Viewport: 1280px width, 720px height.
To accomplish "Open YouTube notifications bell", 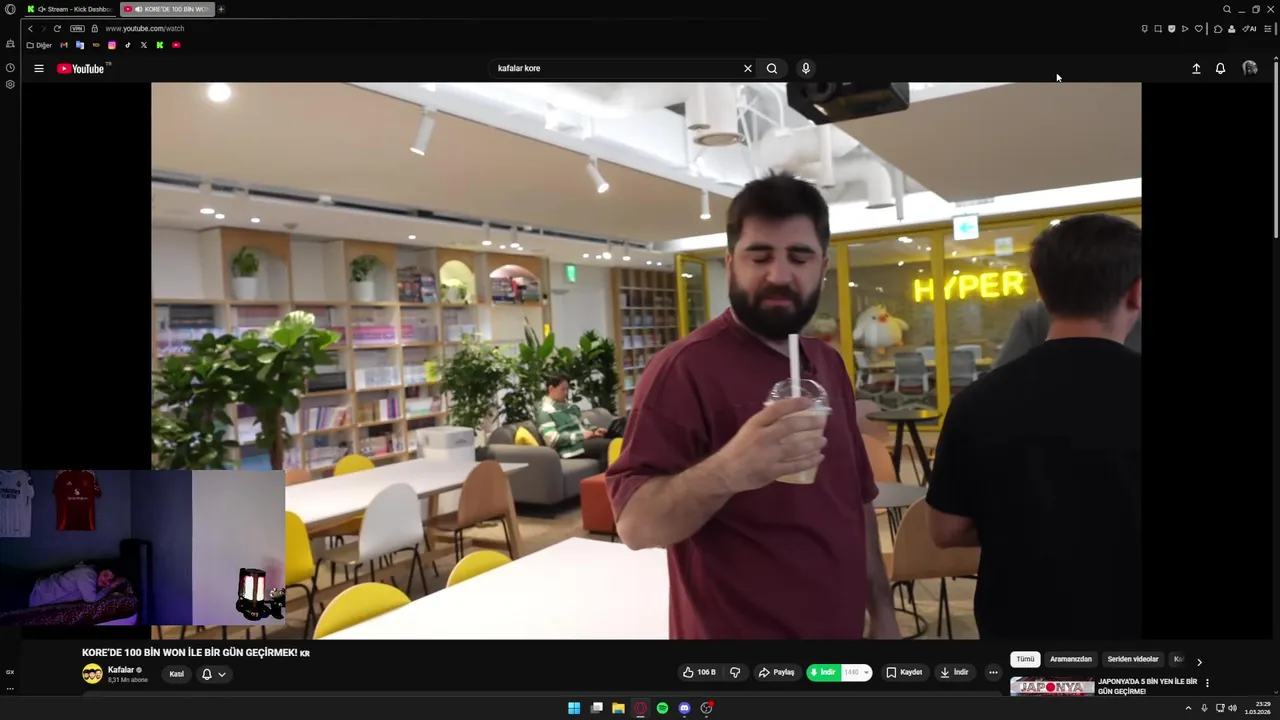I will [1220, 69].
